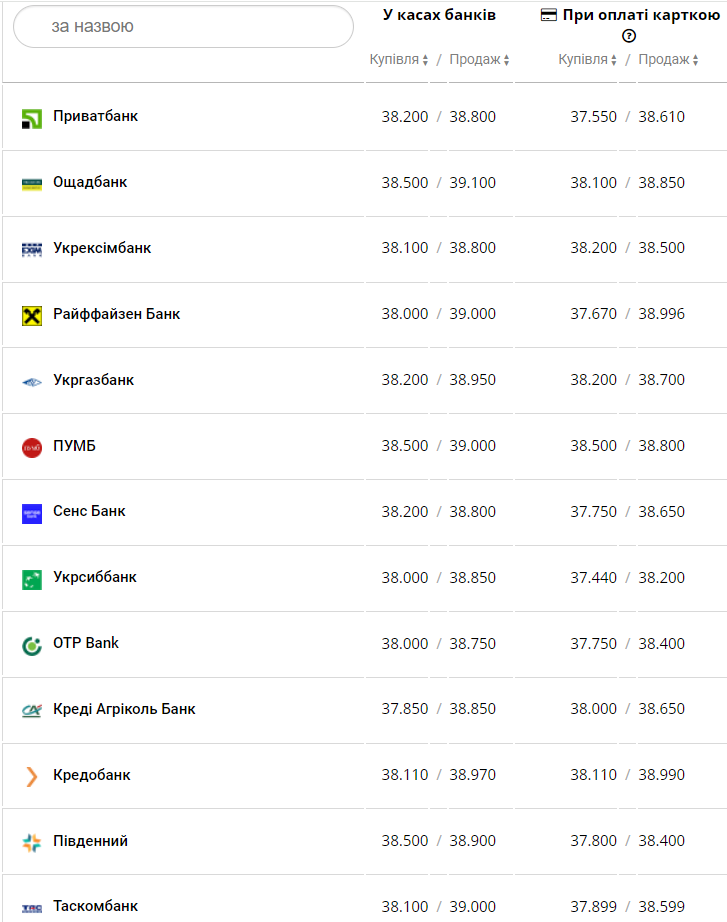Focus the search by name field
727x922 pixels.
pos(183,27)
